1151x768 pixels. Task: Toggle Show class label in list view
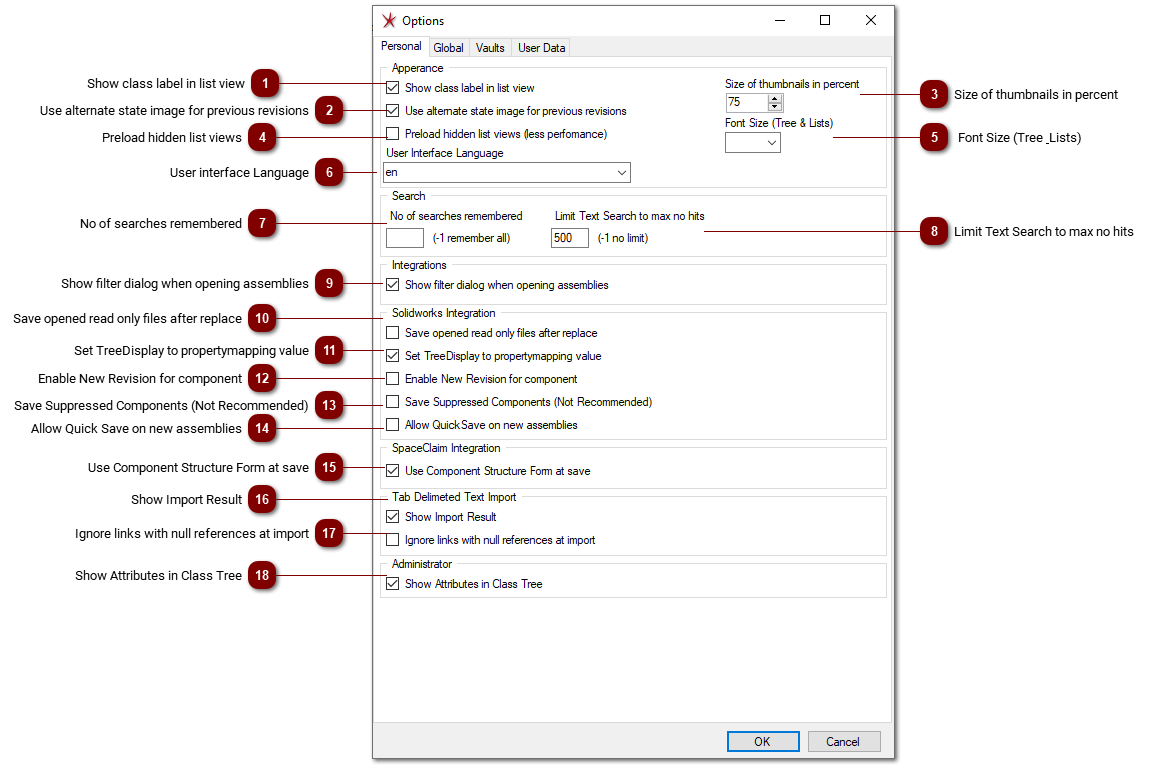click(x=393, y=88)
